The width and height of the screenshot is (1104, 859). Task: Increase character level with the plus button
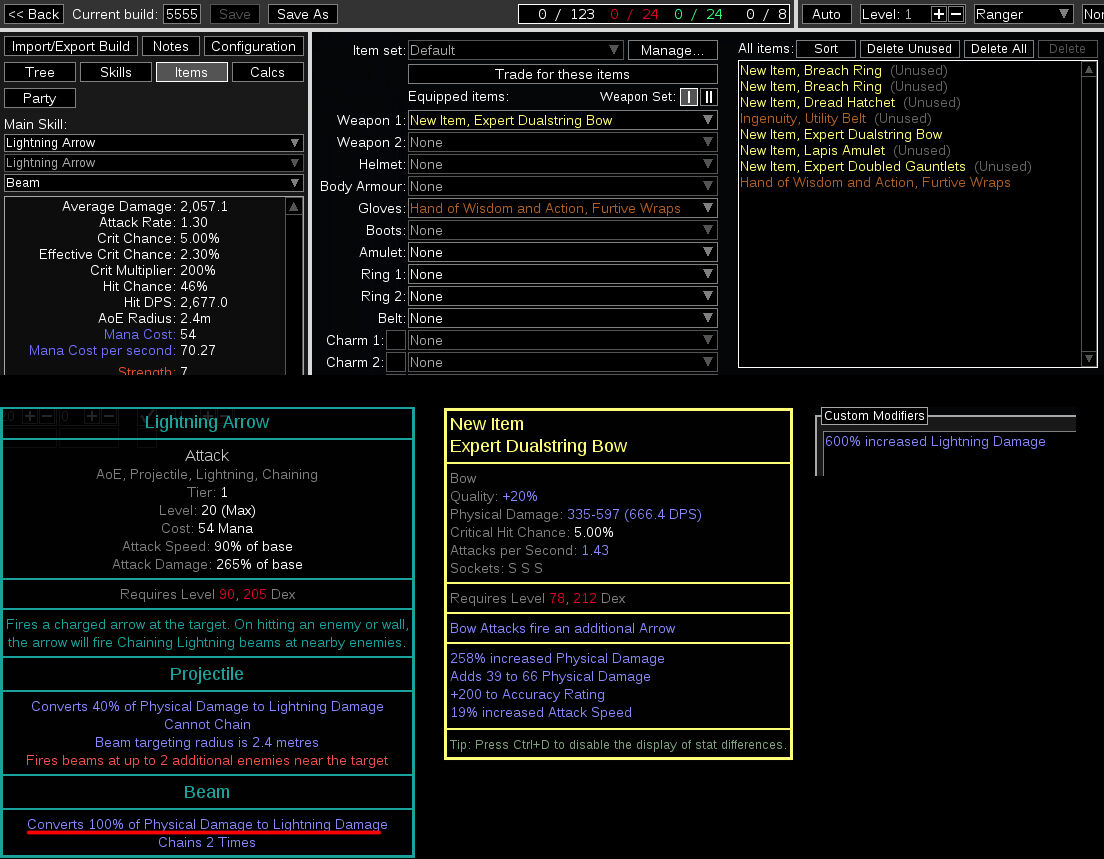[x=938, y=14]
